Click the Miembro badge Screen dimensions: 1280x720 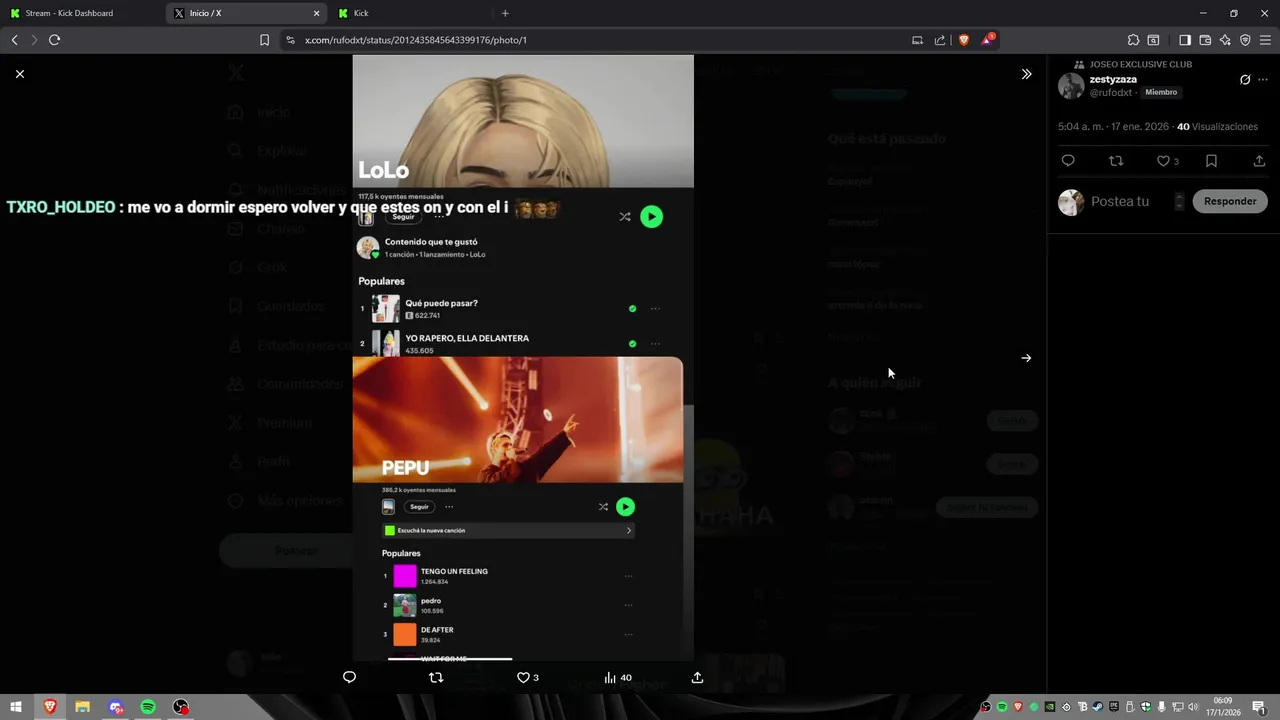point(1161,92)
